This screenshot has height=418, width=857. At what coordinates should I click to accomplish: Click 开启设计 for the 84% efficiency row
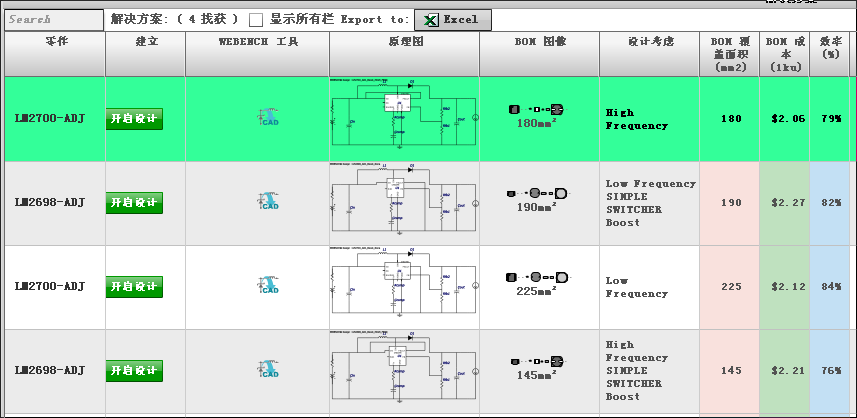coord(134,287)
